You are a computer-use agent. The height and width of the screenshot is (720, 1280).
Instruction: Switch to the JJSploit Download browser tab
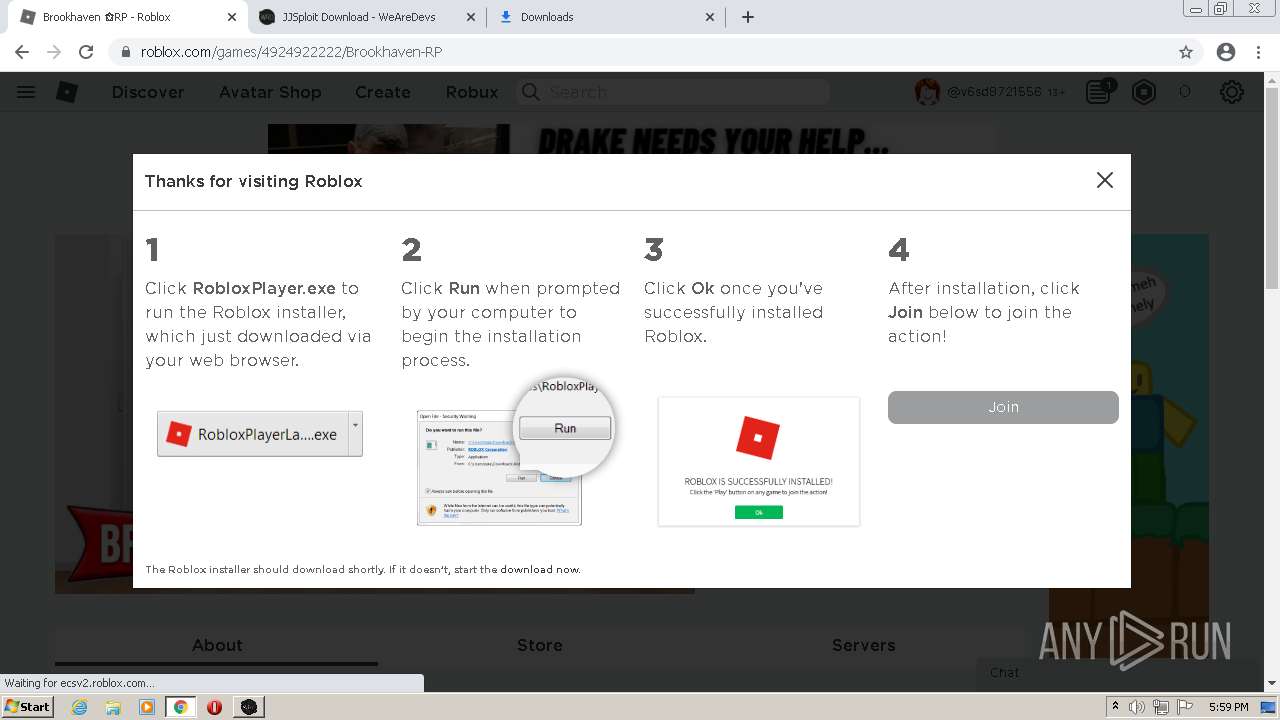tap(365, 17)
